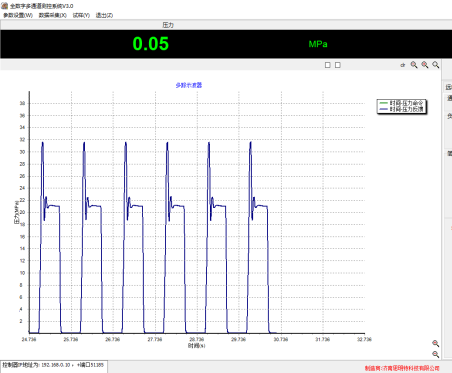Click the middle magnifier icon in chart toolbar
452x373 pixels.
pyautogui.click(x=425, y=65)
